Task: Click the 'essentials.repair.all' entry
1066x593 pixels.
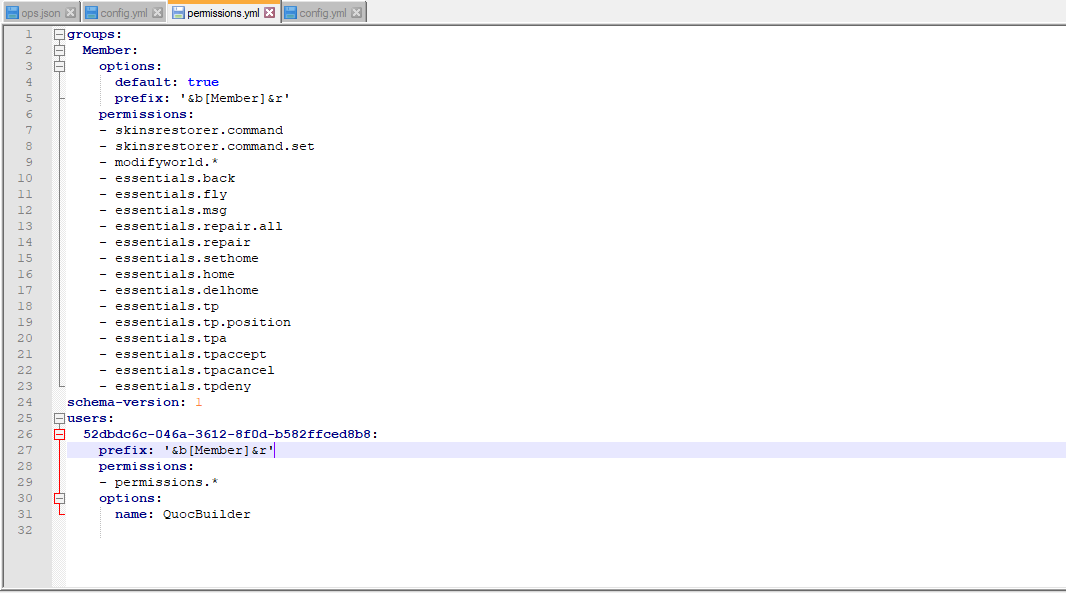Action: [199, 226]
